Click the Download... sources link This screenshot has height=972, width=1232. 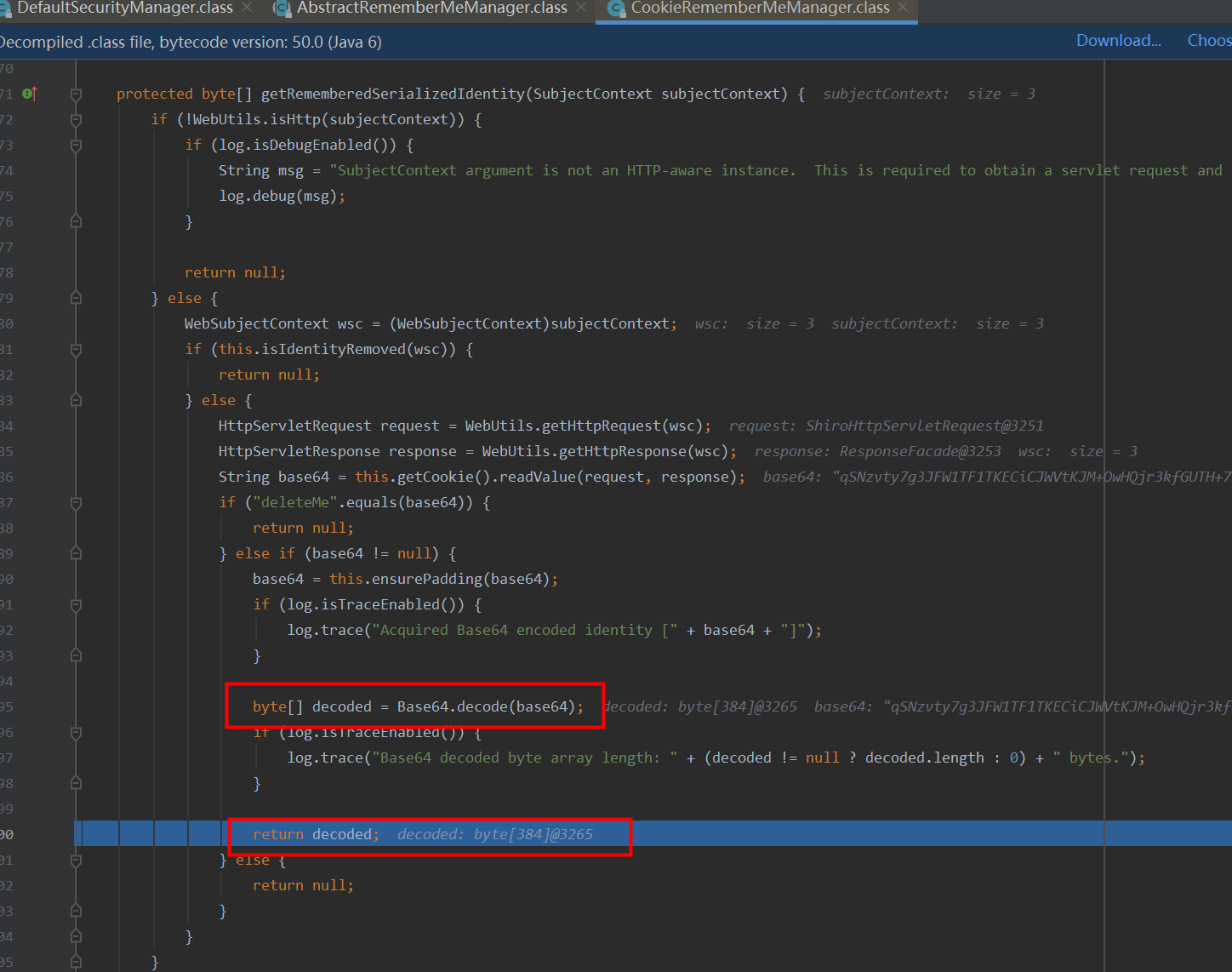tap(1119, 41)
